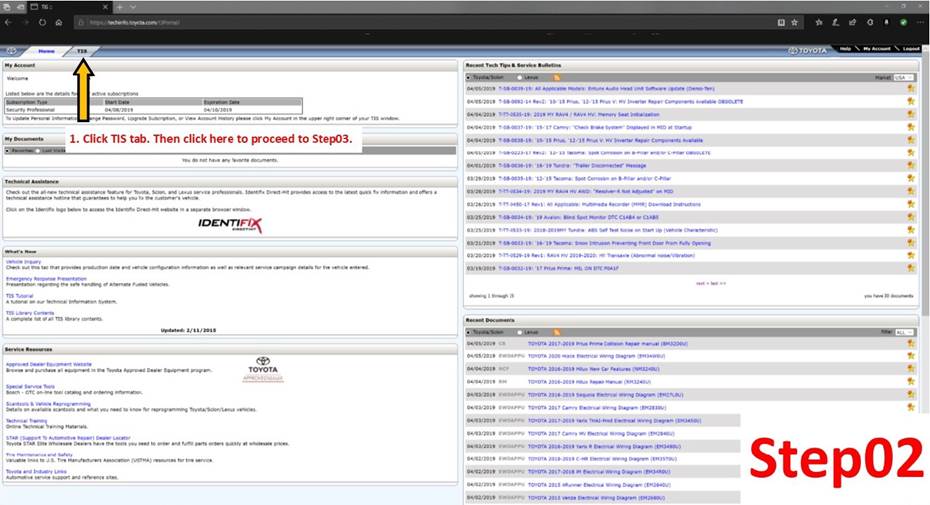Open the Technical Training link
This screenshot has height=505, width=930.
click(x=26, y=421)
